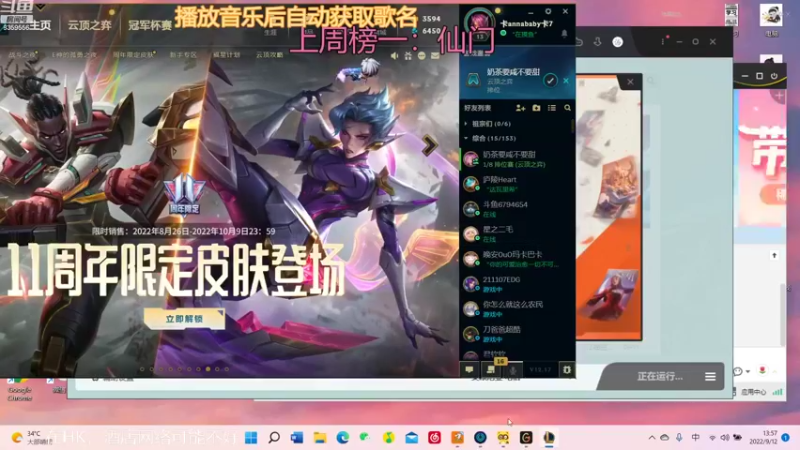Image resolution: width=800 pixels, height=450 pixels.
Task: Collapse the 综合 (15/153) friend group
Action: (x=490, y=138)
